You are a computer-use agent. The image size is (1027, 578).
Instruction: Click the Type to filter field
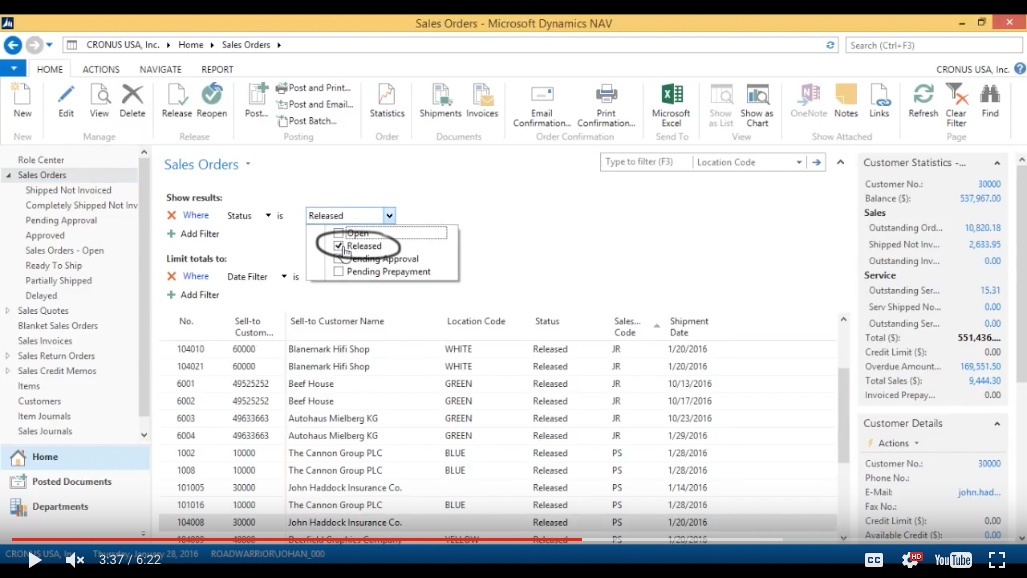[646, 162]
